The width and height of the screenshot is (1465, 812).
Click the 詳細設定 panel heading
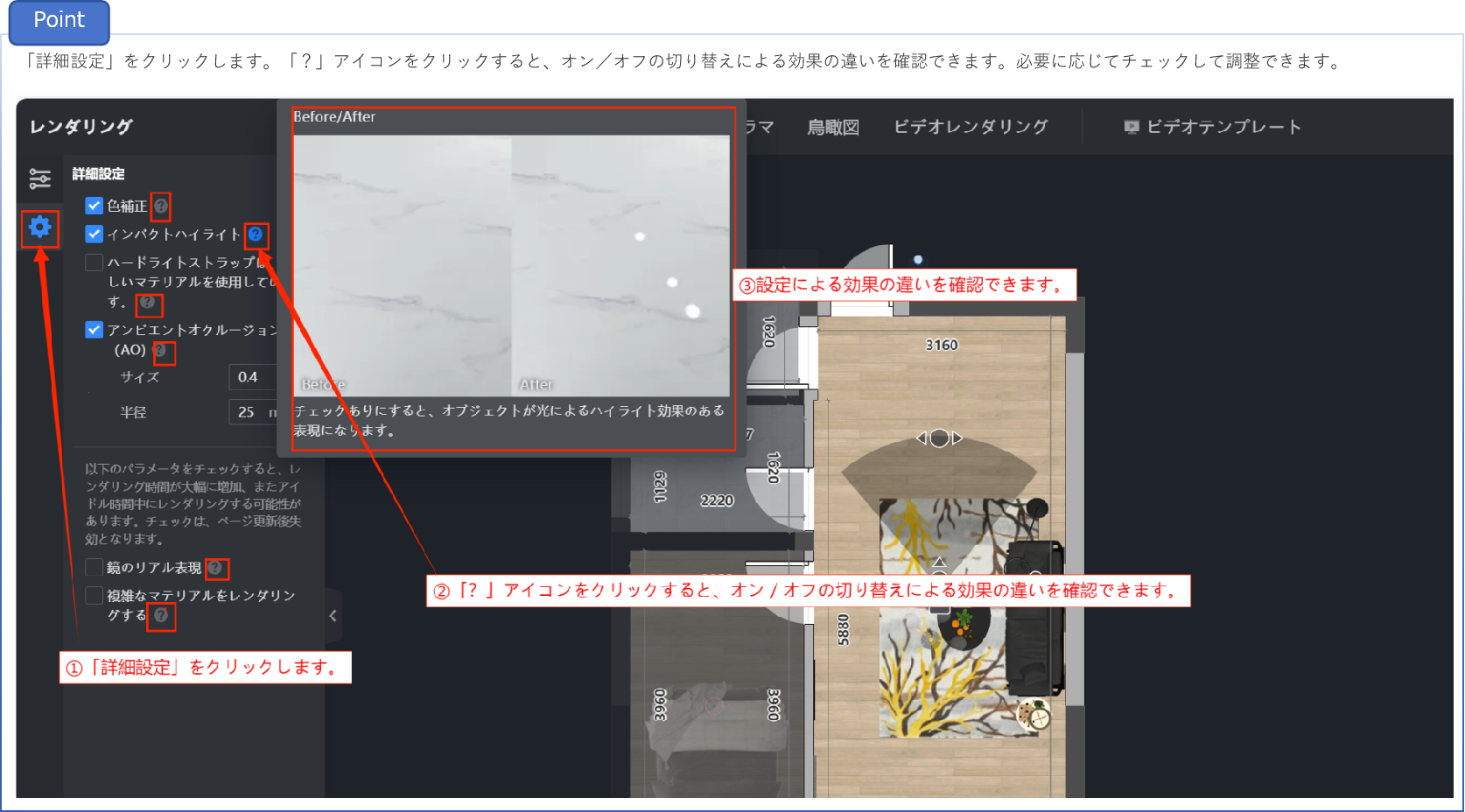click(98, 174)
